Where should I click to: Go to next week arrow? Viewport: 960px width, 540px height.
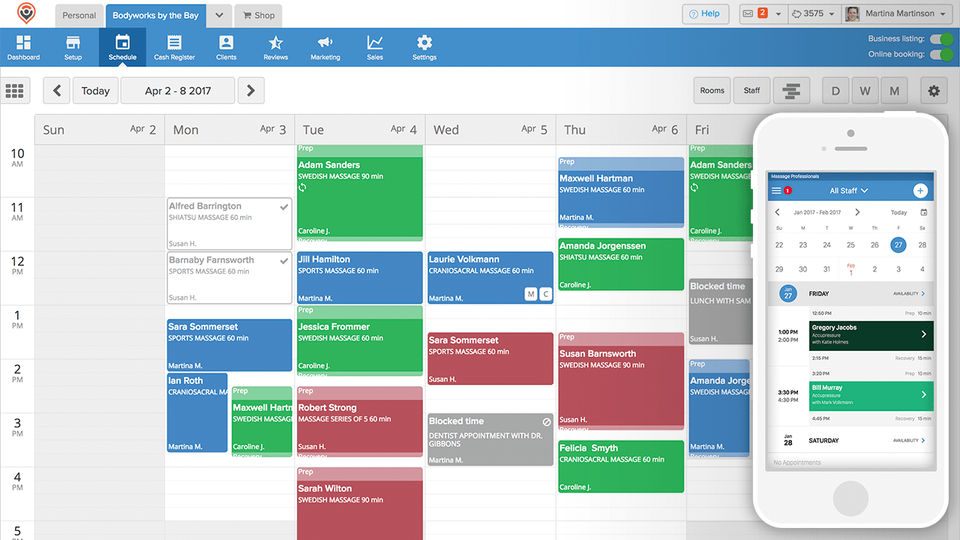(251, 91)
